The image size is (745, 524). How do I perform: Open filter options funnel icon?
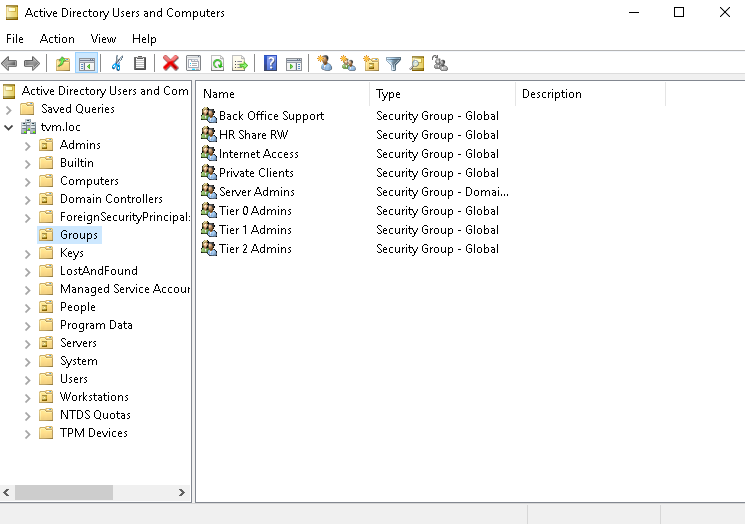(393, 63)
